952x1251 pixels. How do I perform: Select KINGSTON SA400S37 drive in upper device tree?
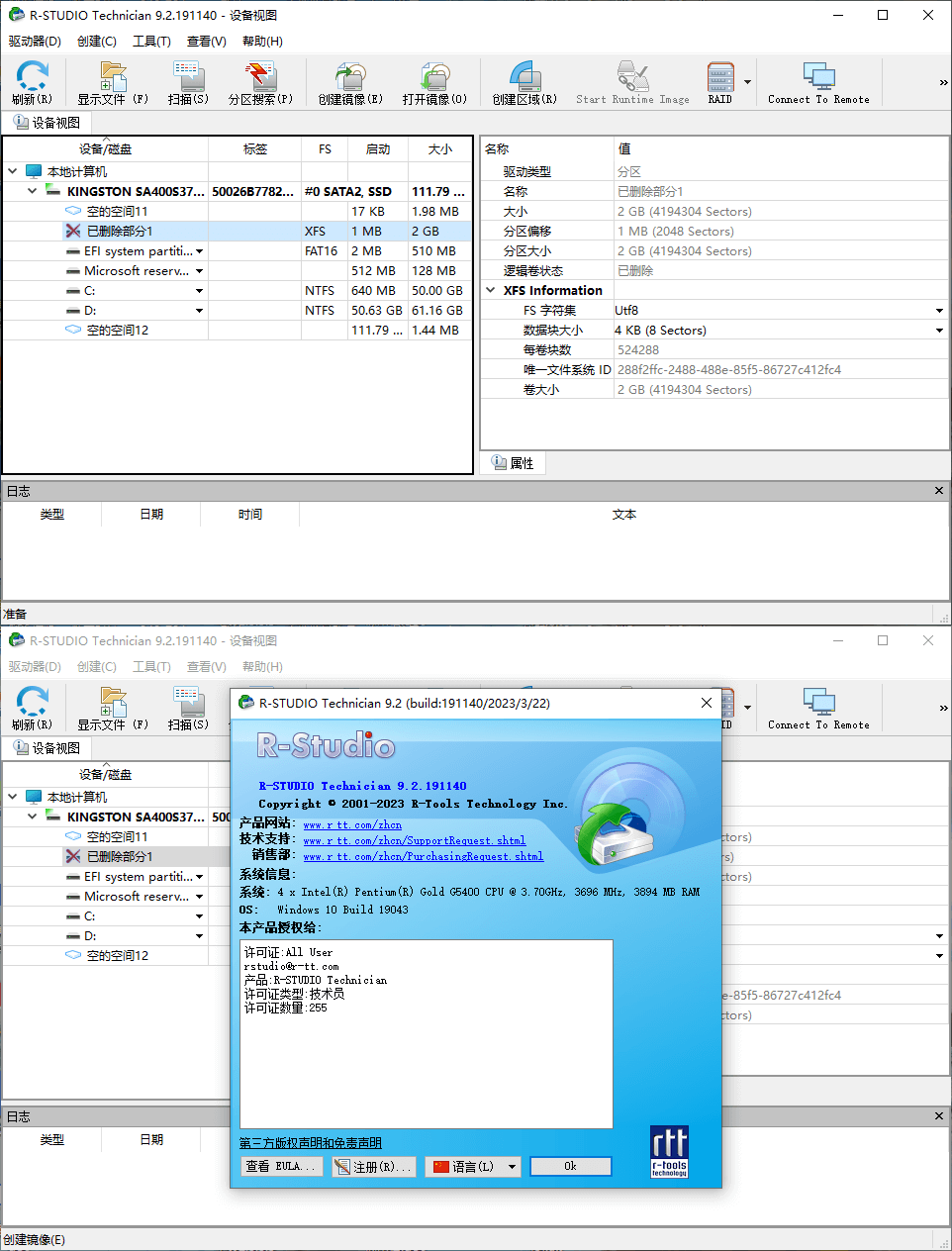click(x=136, y=191)
